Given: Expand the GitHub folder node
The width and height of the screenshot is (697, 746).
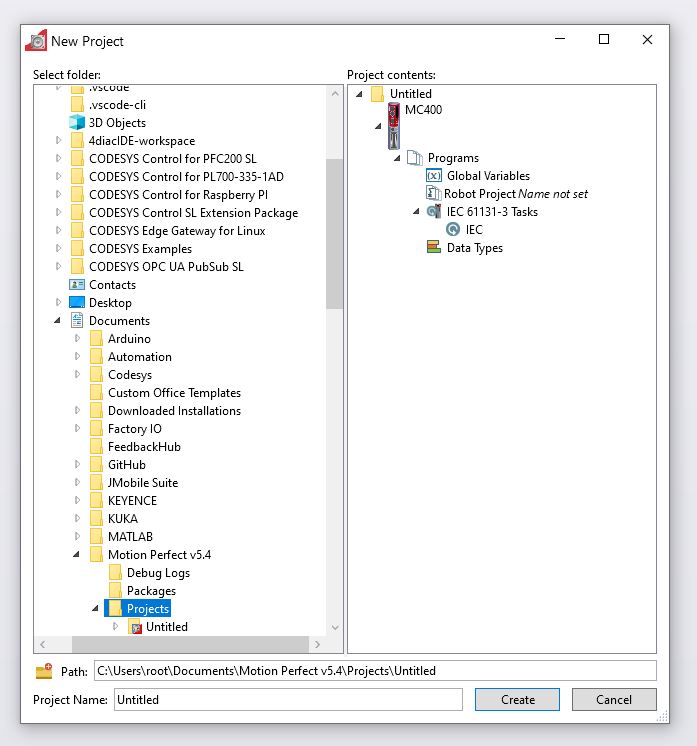Looking at the screenshot, I should pyautogui.click(x=77, y=464).
